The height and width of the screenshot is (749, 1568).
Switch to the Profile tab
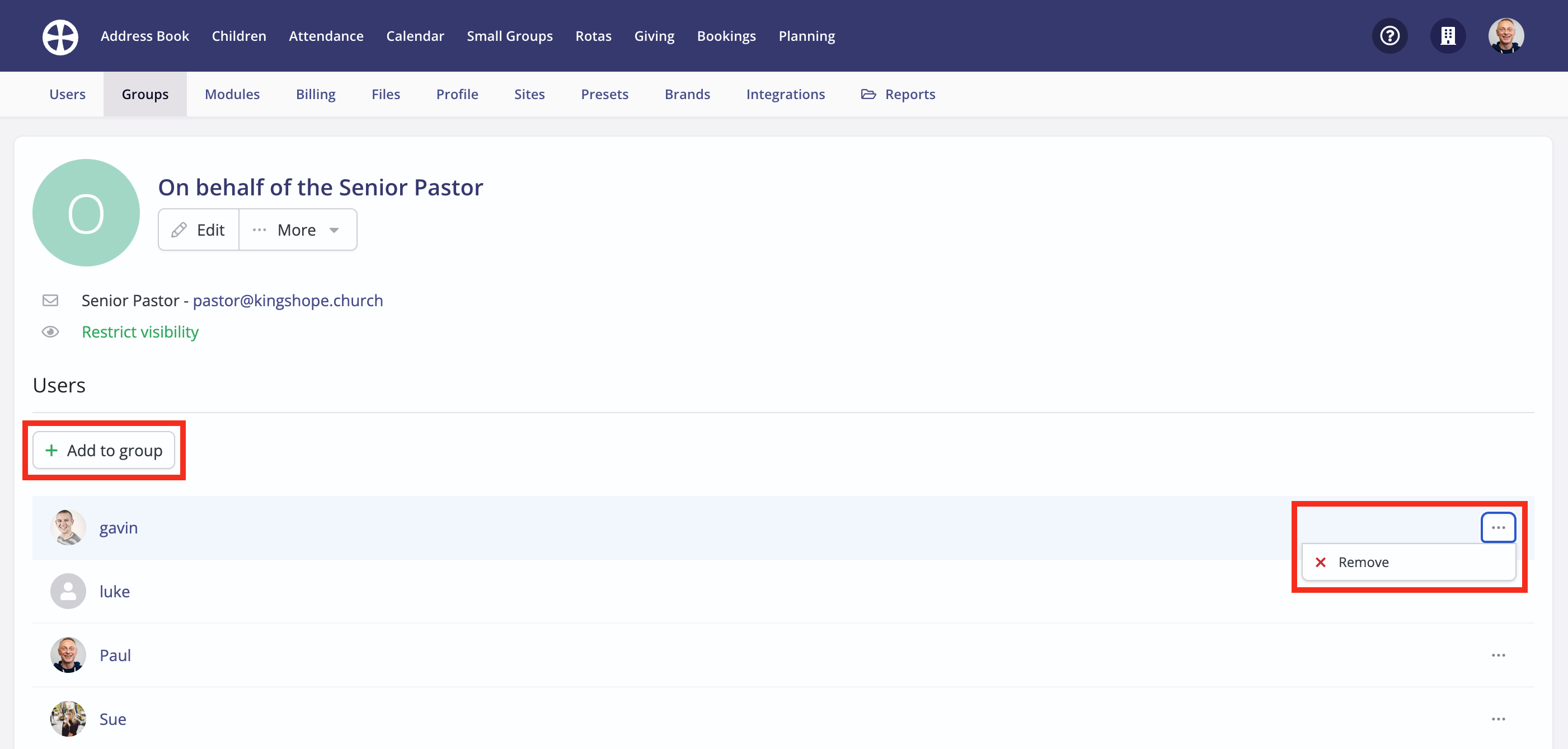coord(457,95)
